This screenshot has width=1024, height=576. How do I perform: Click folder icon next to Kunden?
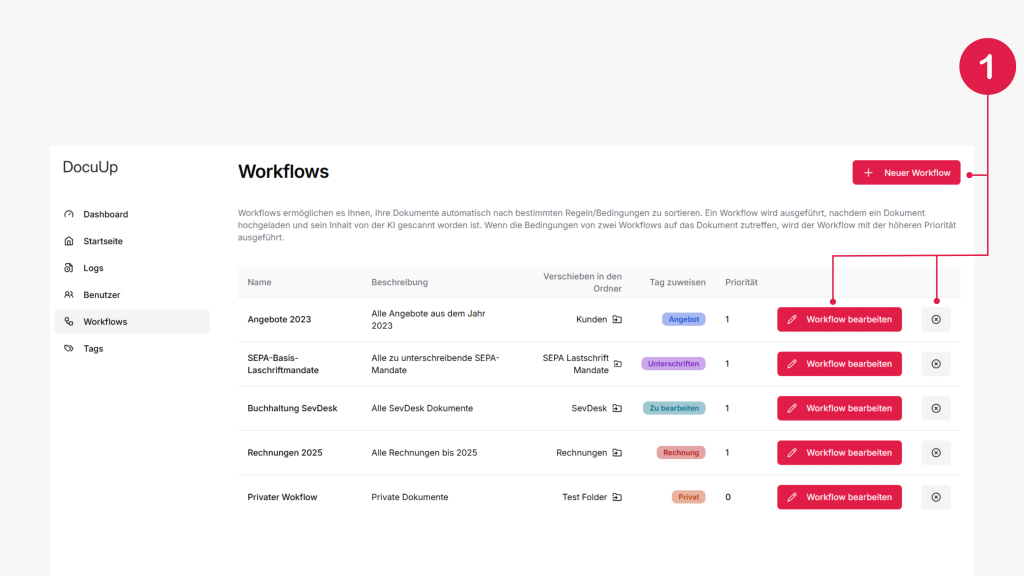click(617, 320)
